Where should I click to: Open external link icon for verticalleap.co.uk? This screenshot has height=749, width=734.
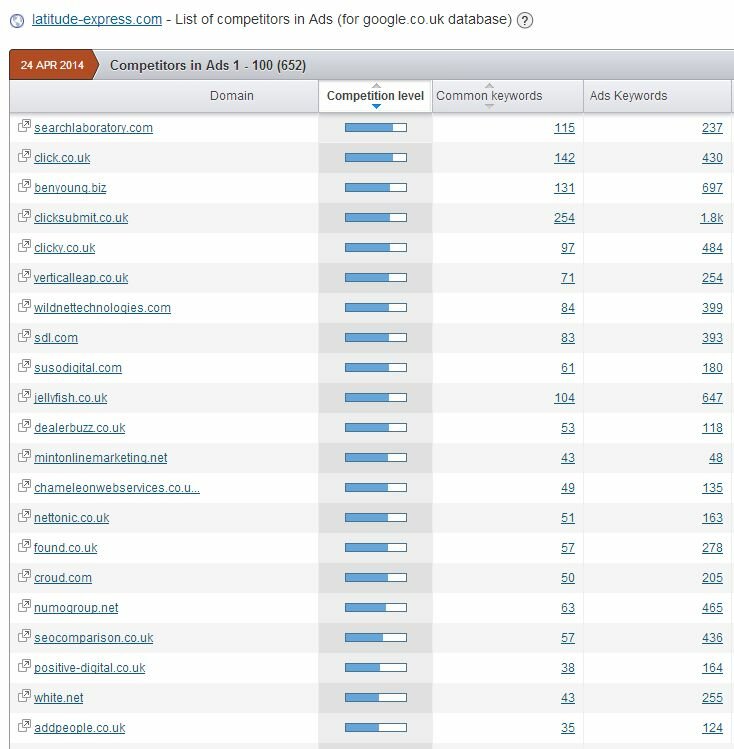[x=24, y=276]
